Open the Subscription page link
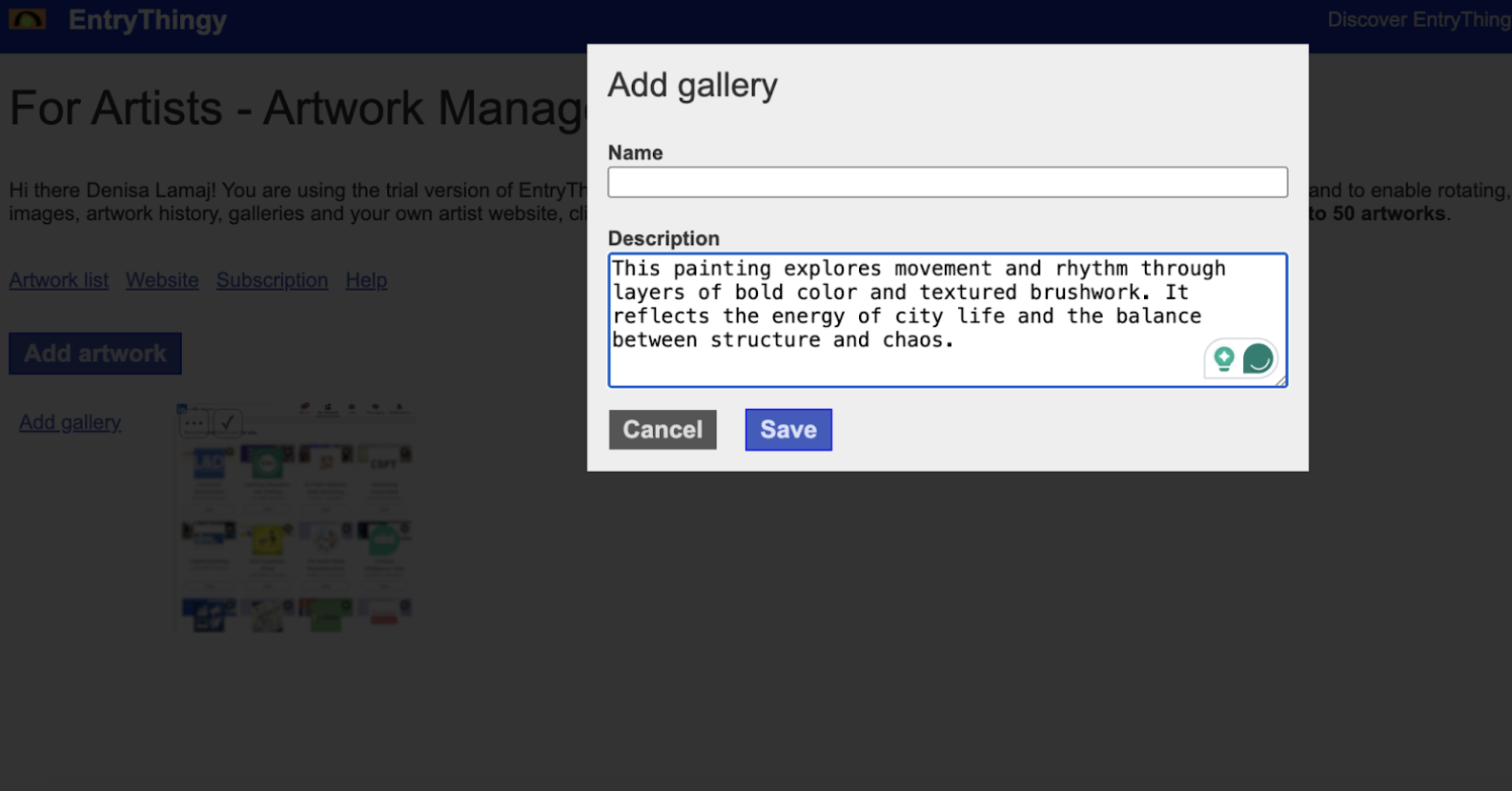Viewport: 1512px width, 791px height. coord(272,280)
